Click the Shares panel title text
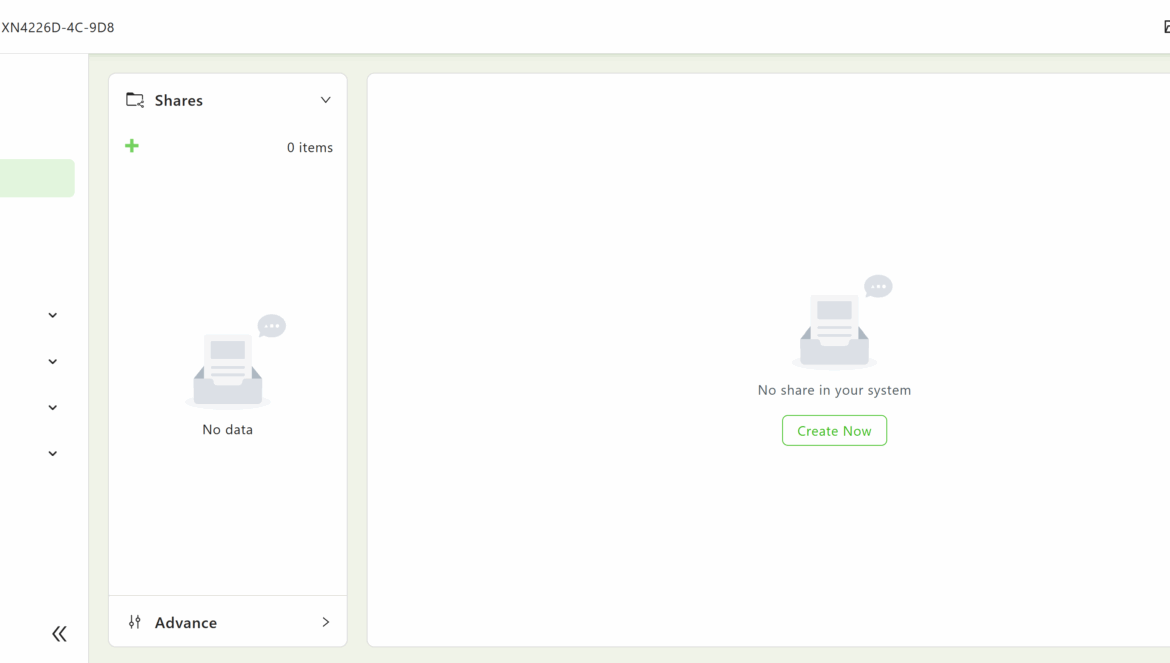Screen dimensions: 1170x663 (x=179, y=100)
